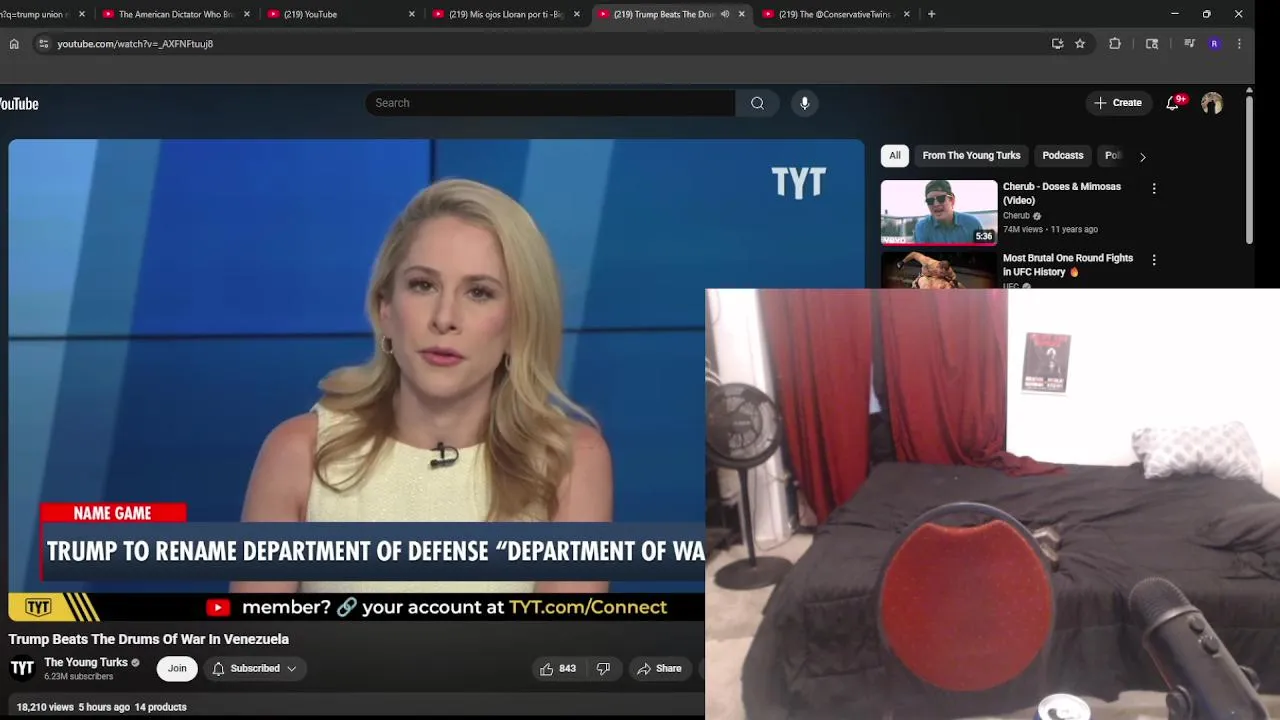Open the YouTube account avatar menu
The width and height of the screenshot is (1280, 720).
[1212, 103]
